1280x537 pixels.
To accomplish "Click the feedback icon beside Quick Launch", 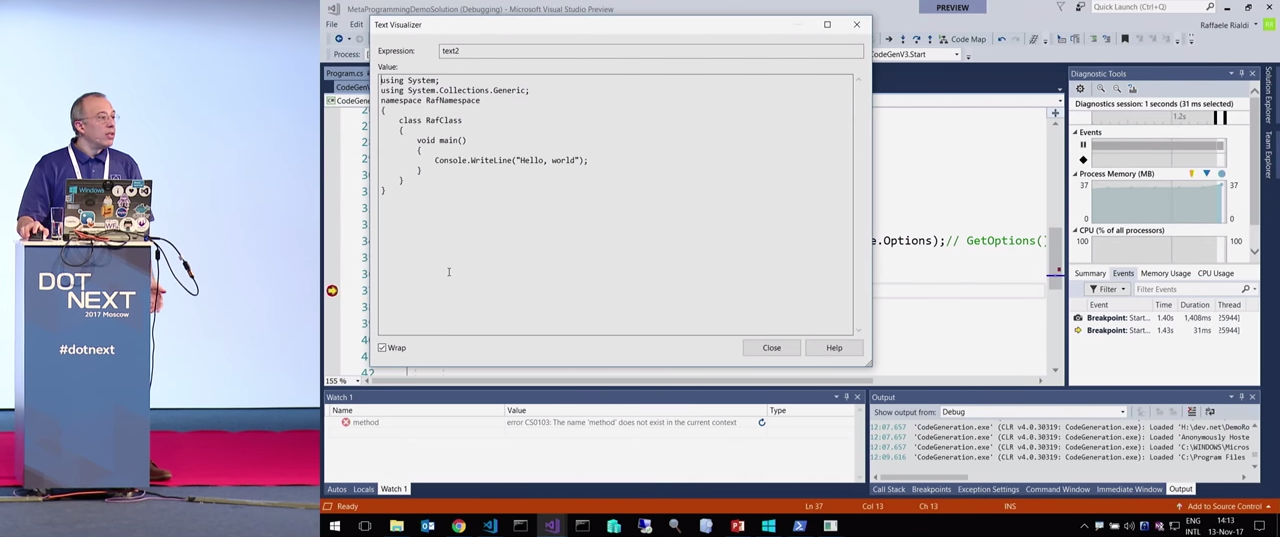I will [x=1079, y=7].
